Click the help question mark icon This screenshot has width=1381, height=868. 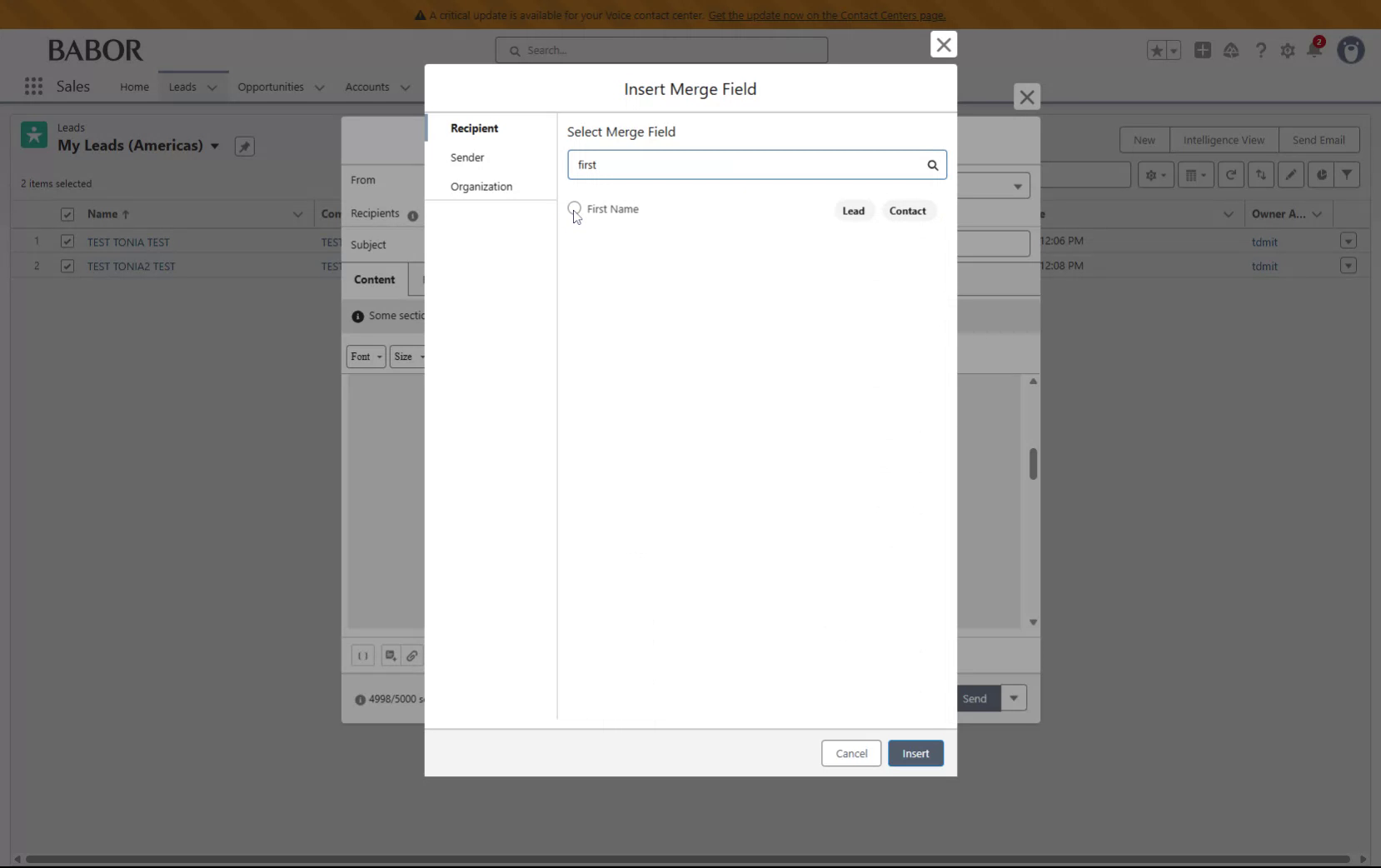coord(1260,50)
